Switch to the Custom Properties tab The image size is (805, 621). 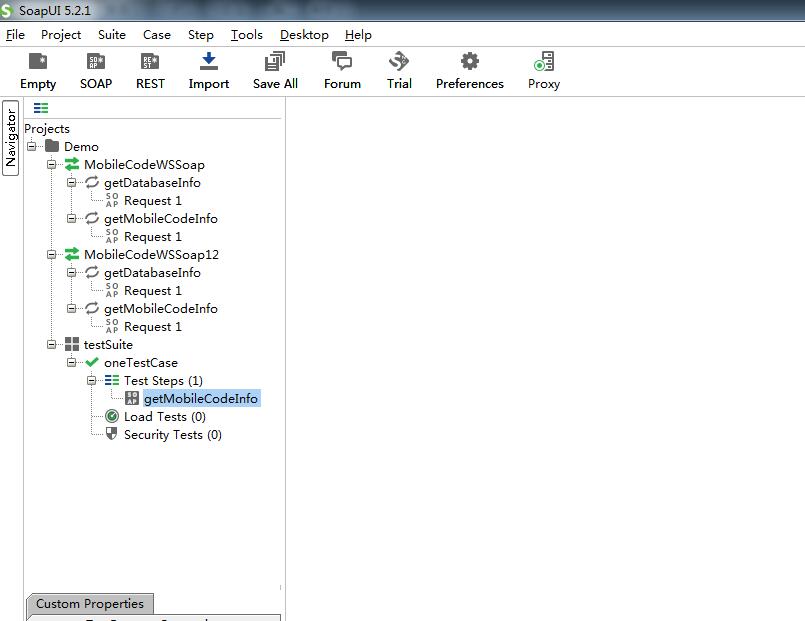tap(90, 604)
